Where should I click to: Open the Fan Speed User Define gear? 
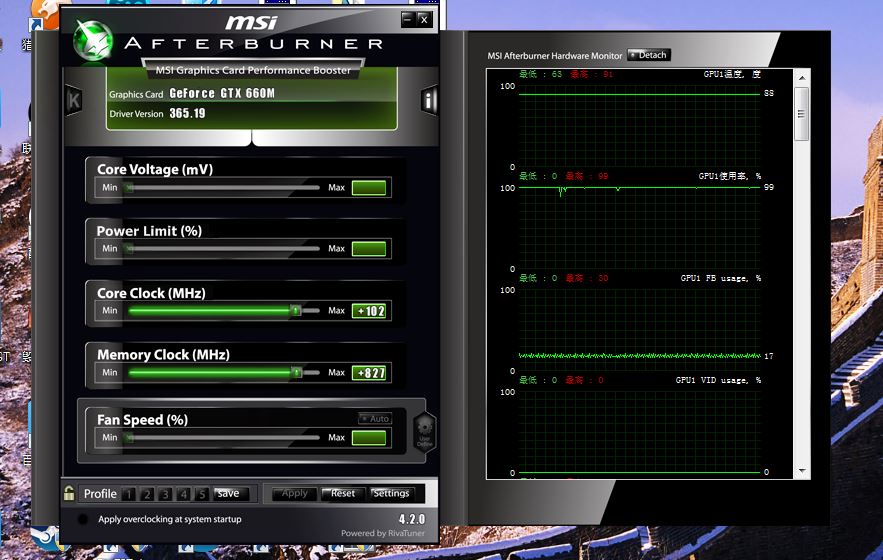pos(425,431)
